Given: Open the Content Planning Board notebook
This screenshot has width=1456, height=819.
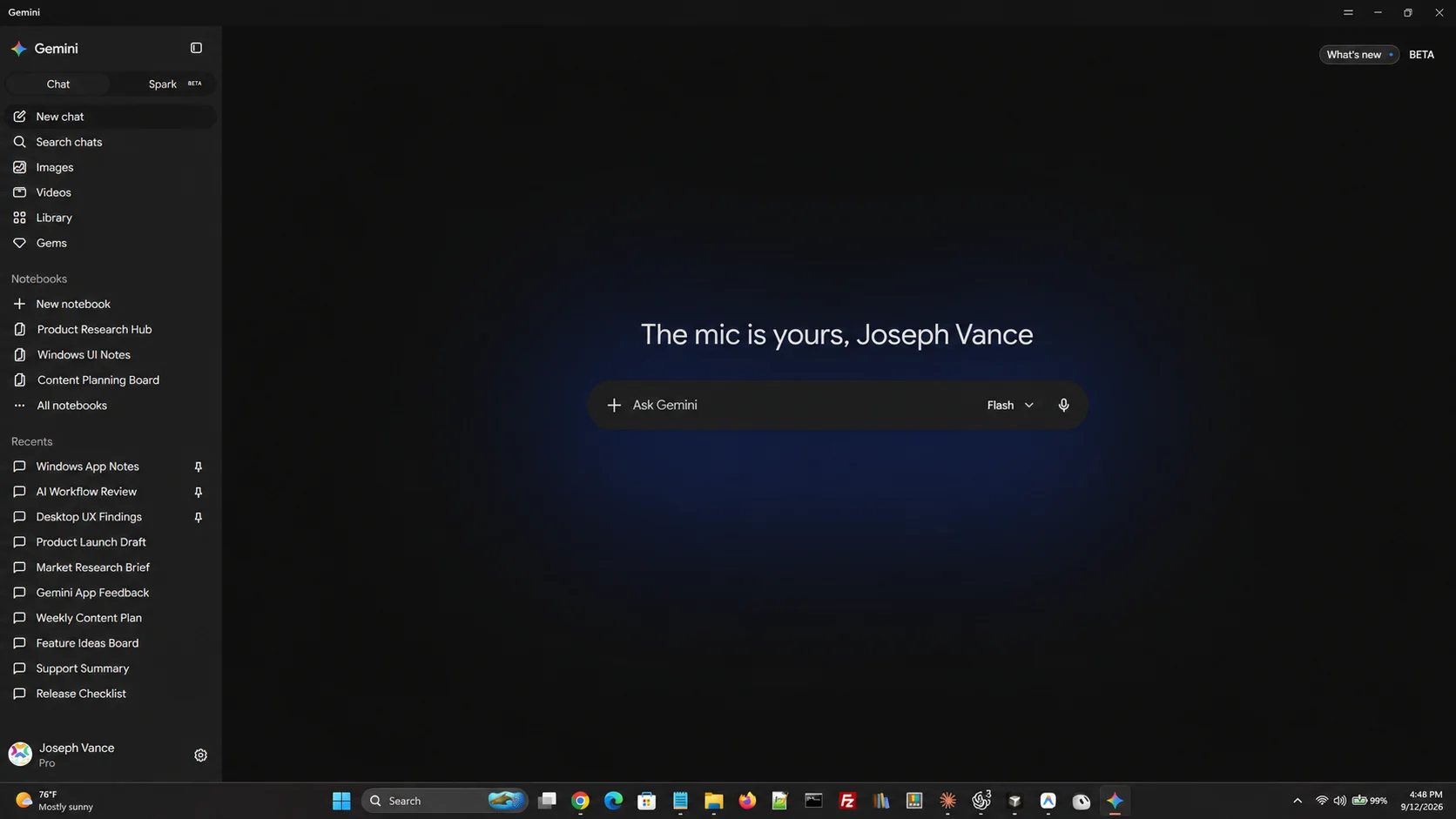Looking at the screenshot, I should point(110,379).
